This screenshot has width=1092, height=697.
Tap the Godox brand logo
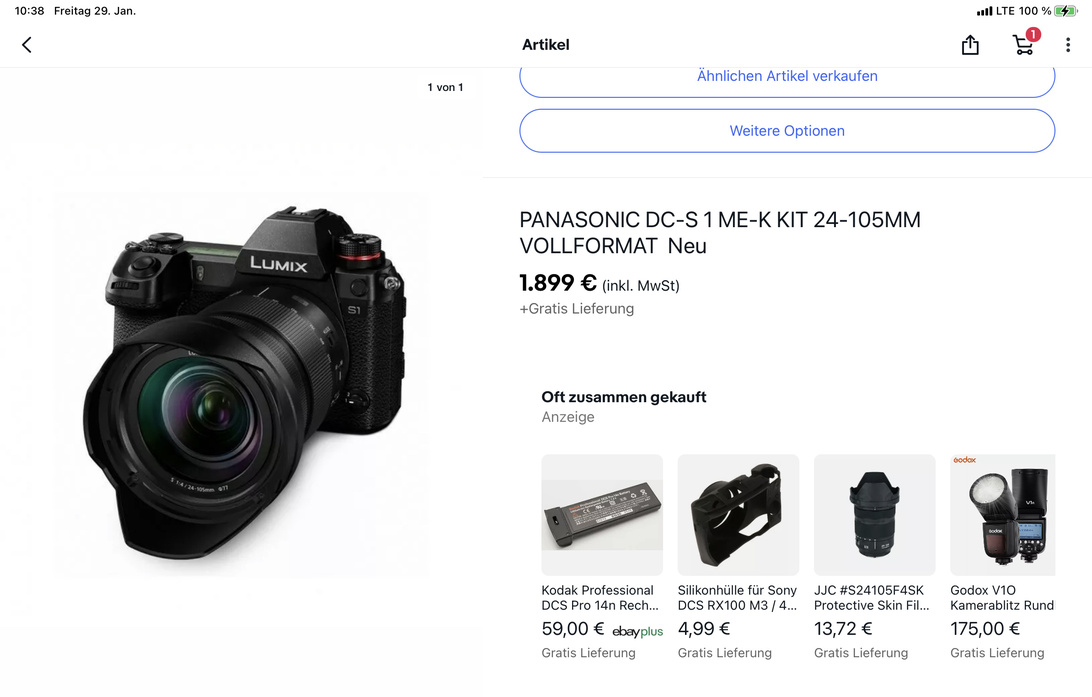click(x=965, y=460)
